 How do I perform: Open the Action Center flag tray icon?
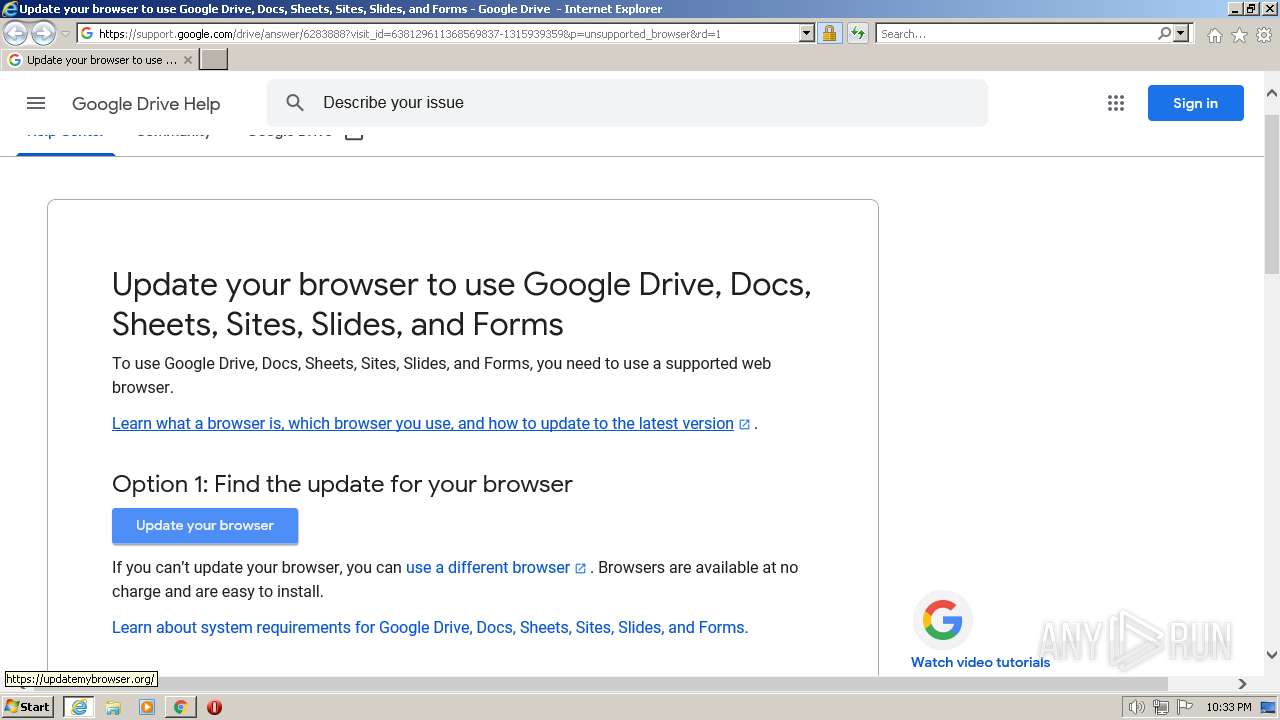[x=1185, y=707]
